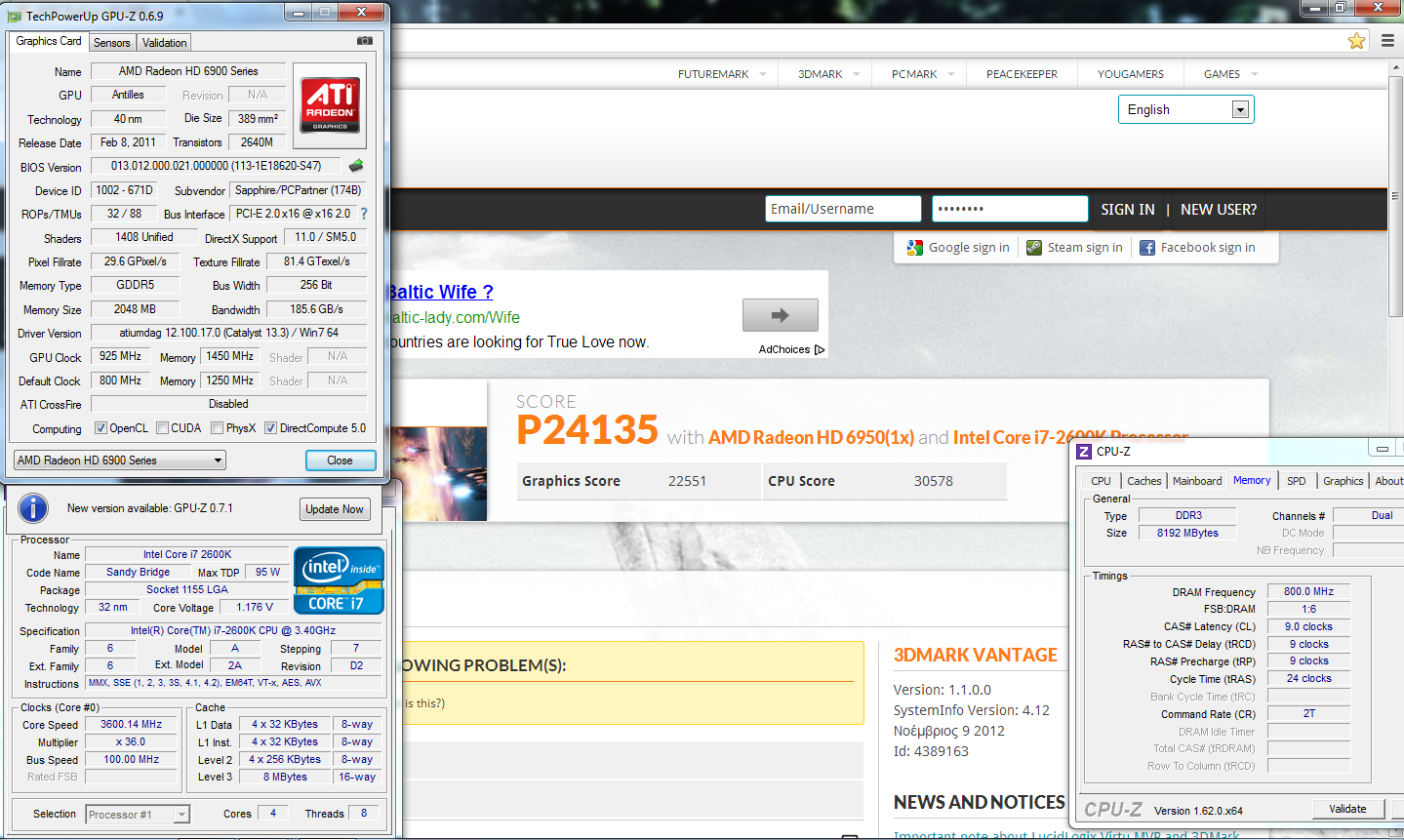Image resolution: width=1404 pixels, height=840 pixels.
Task: Click the GPU Clock 925 MHz value
Action: click(121, 356)
